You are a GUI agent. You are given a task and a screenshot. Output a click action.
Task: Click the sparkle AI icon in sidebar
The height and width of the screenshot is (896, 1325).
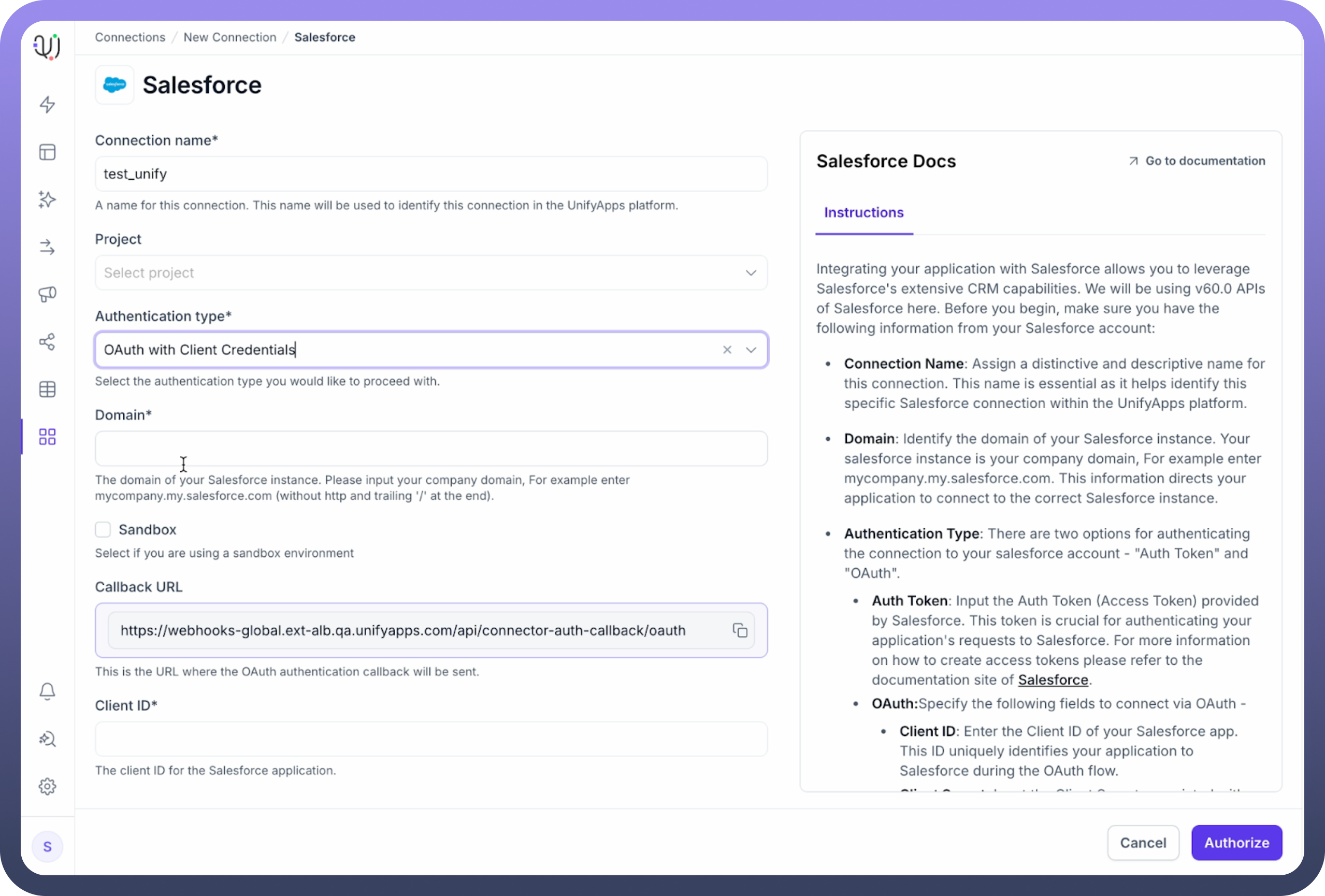[x=47, y=199]
